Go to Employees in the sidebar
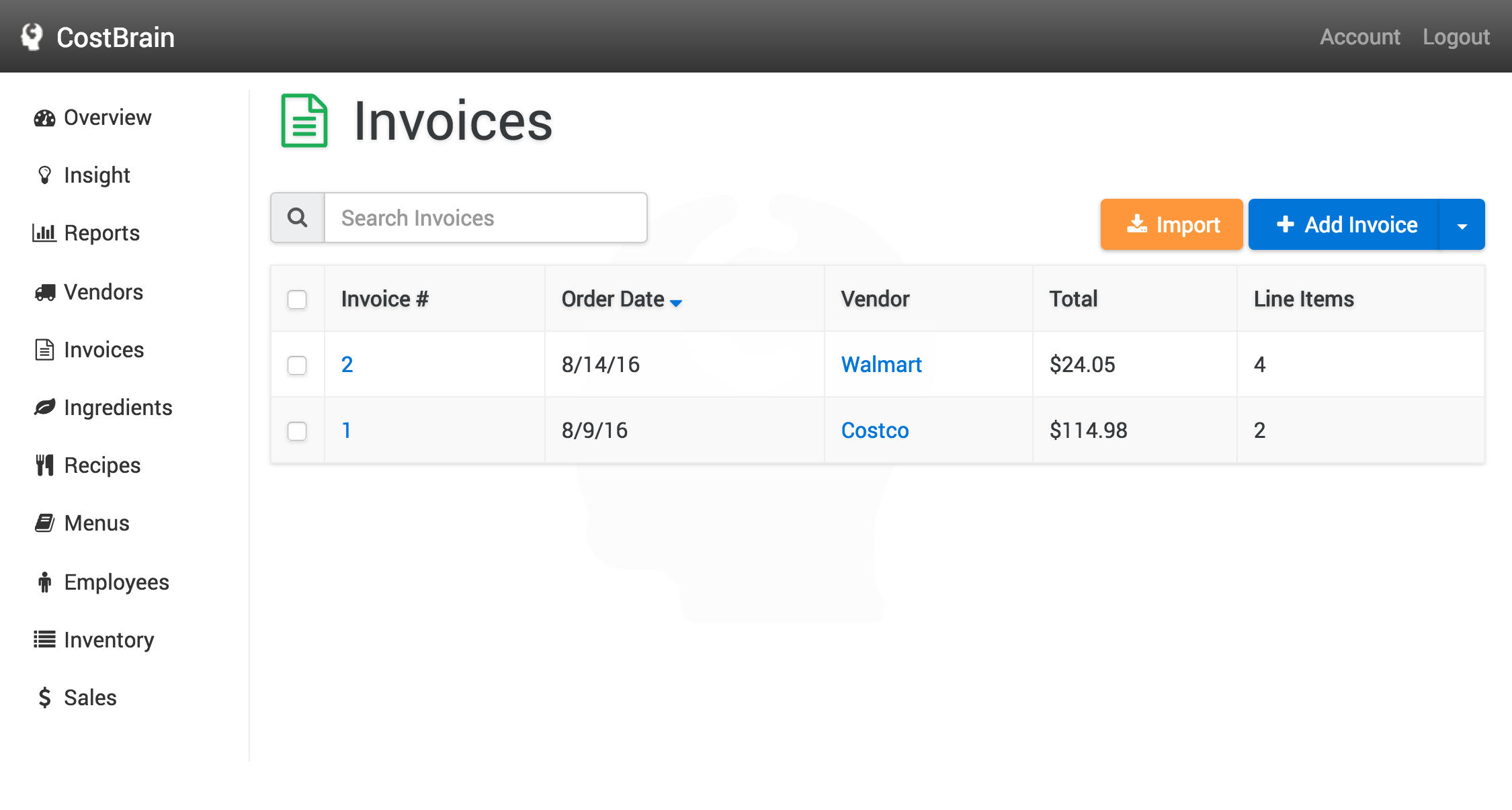This screenshot has height=810, width=1512. [116, 582]
